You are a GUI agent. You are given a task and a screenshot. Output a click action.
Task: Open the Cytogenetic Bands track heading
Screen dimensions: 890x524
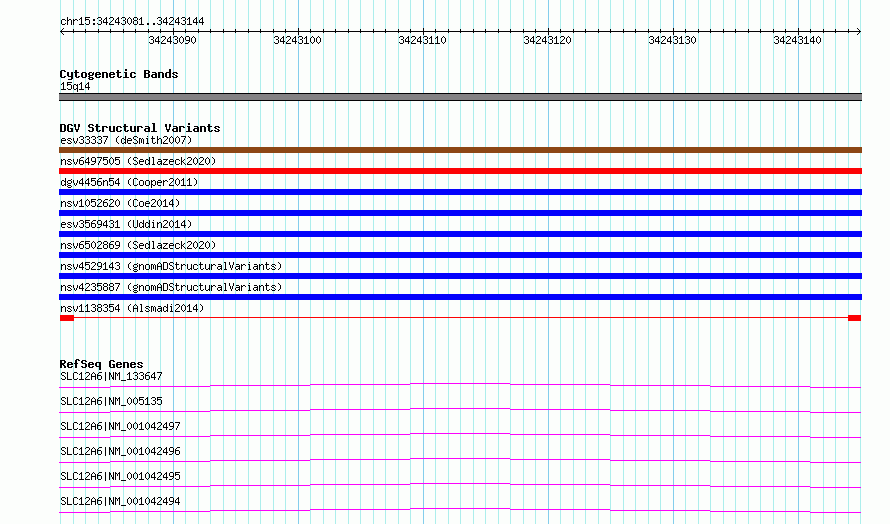[119, 74]
